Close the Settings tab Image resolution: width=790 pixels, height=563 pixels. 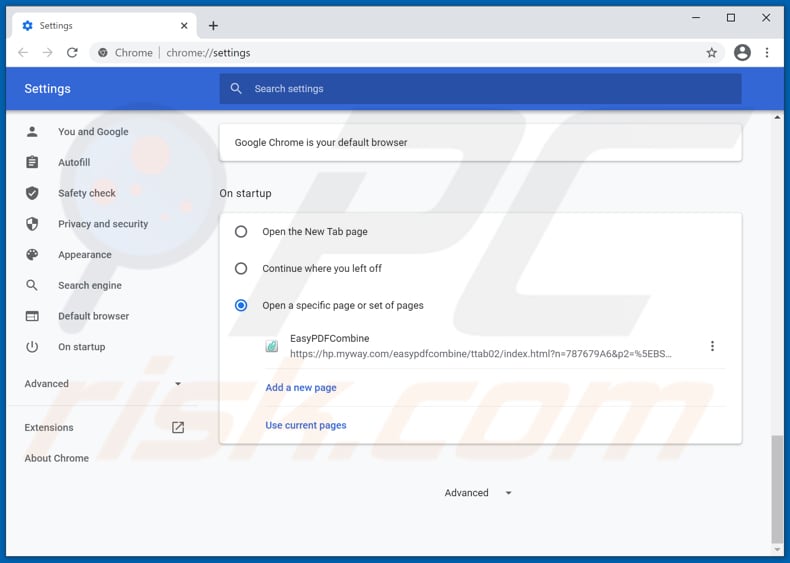[184, 25]
